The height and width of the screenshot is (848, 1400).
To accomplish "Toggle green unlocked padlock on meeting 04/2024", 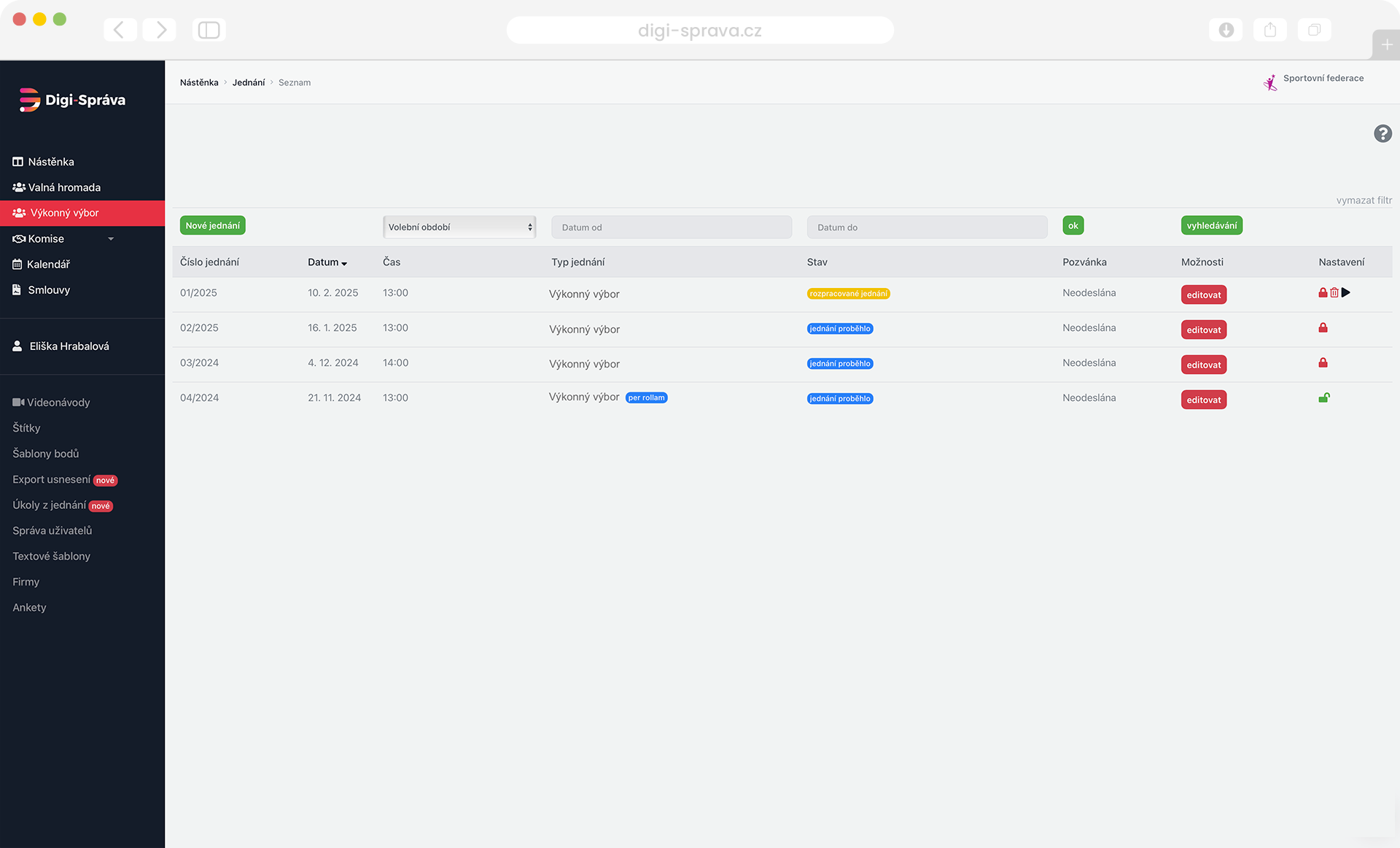I will pyautogui.click(x=1324, y=397).
